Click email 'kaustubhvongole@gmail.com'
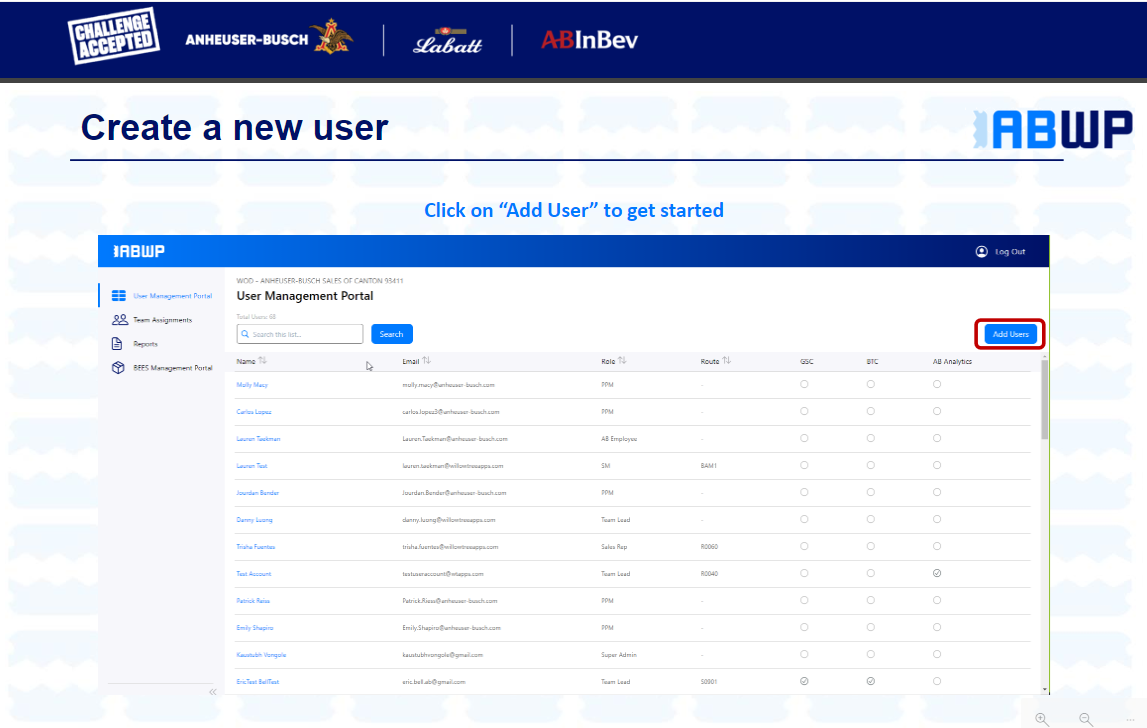1147x728 pixels. (x=443, y=655)
